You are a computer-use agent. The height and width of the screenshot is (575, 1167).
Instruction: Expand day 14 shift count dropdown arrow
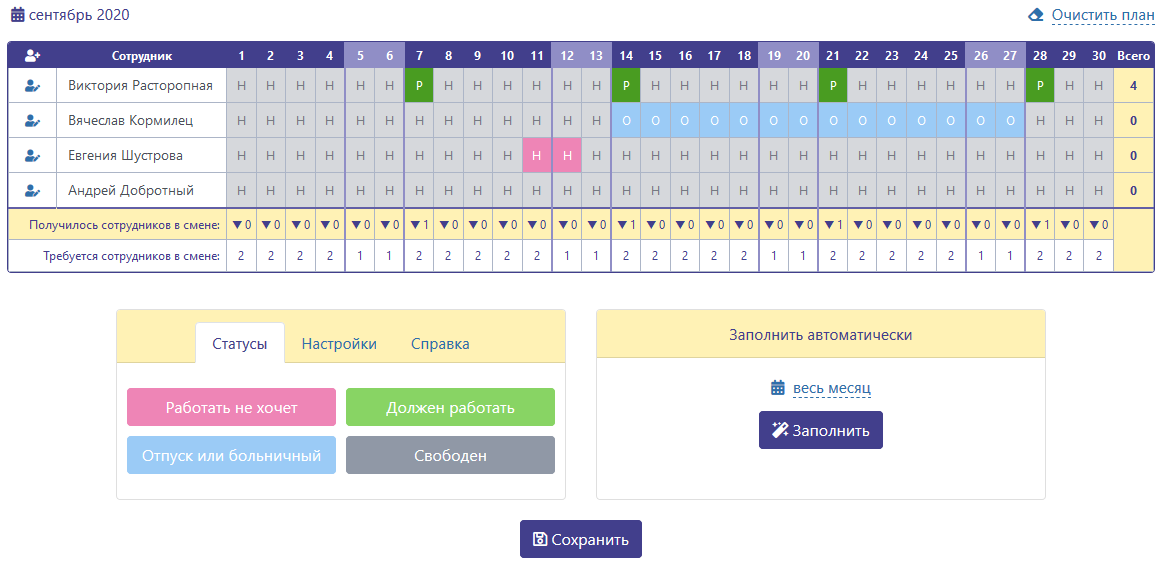[620, 225]
